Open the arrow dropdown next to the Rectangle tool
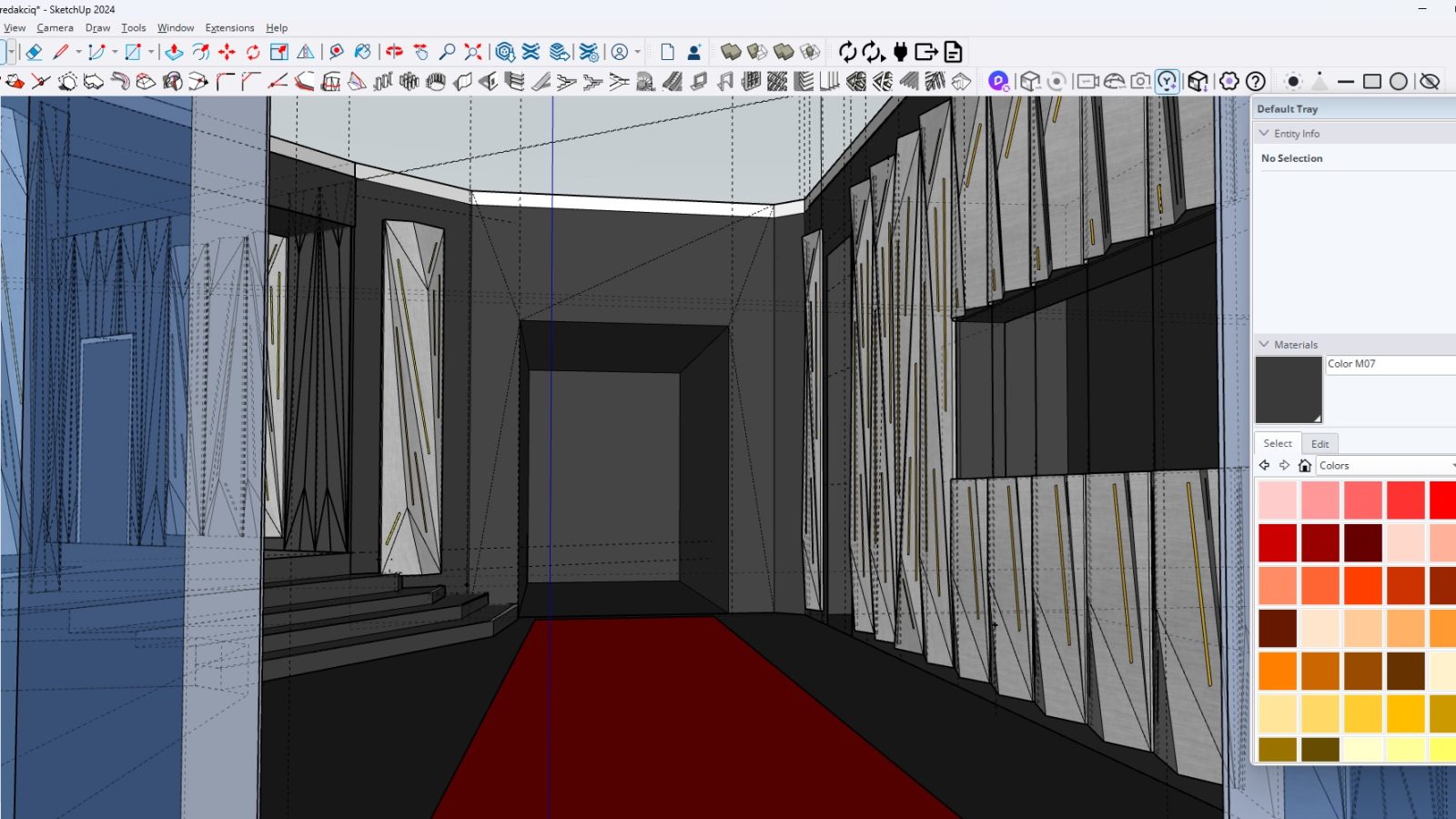The height and width of the screenshot is (819, 1456). click(x=150, y=52)
